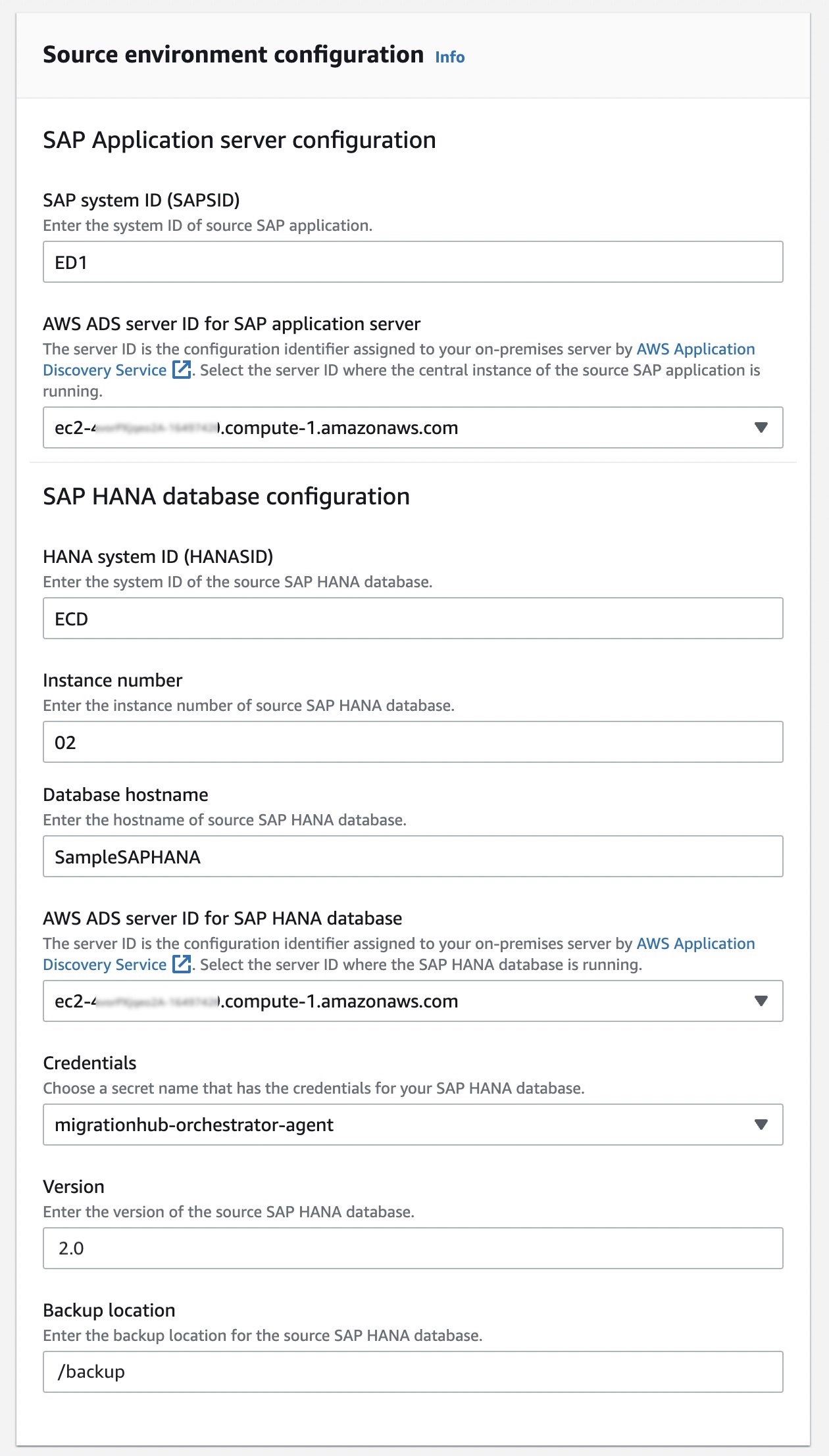
Task: Open the Info link beside Source environment configuration
Action: point(450,57)
